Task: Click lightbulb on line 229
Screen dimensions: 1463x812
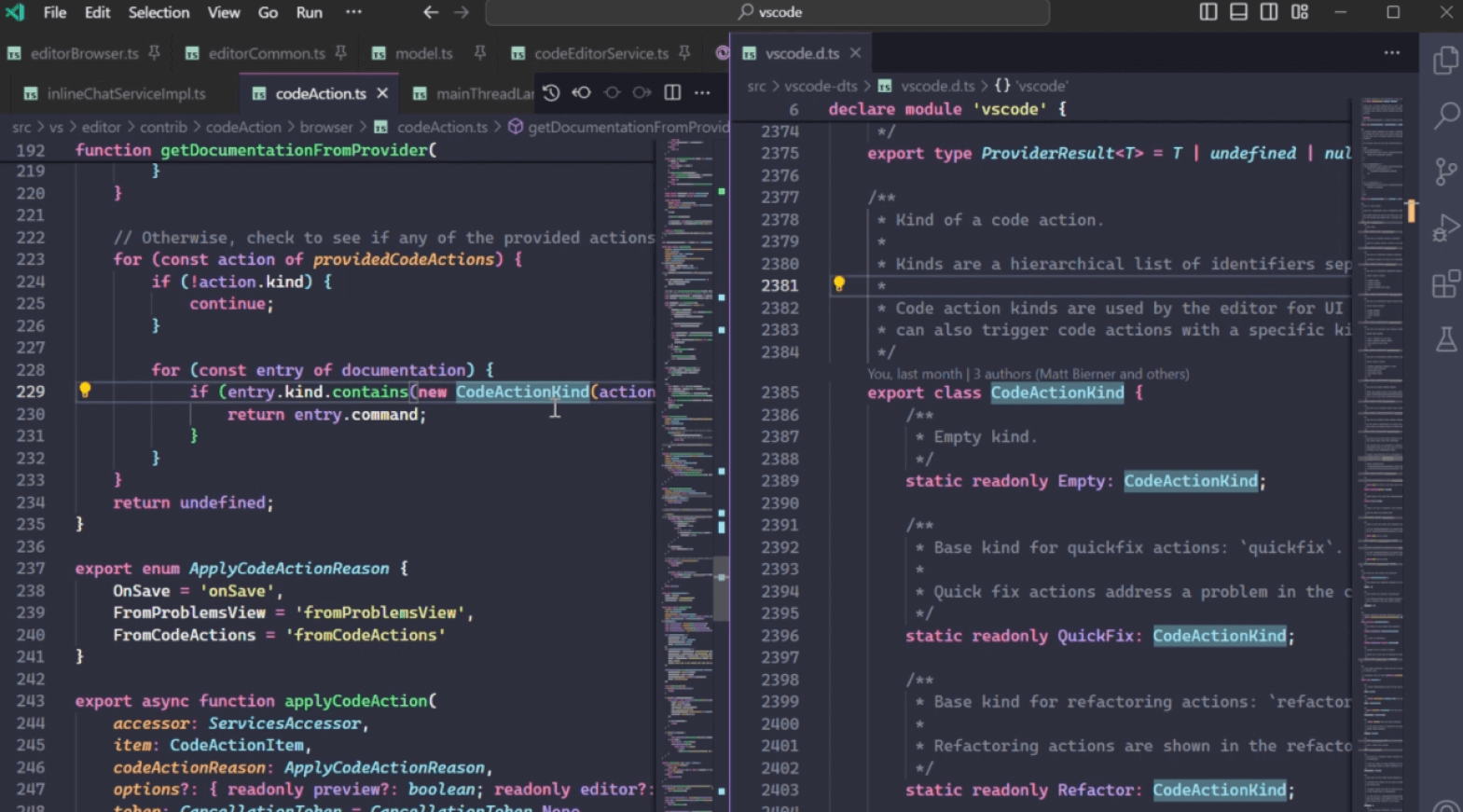Action: click(x=85, y=391)
